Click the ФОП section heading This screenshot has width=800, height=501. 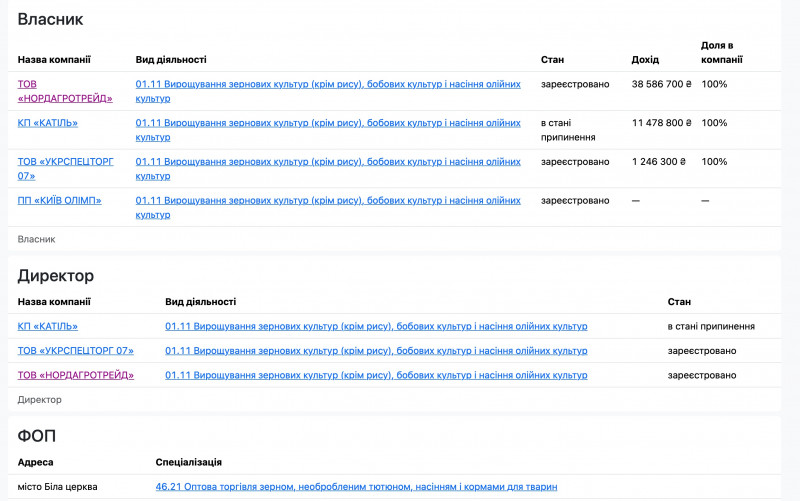coord(36,436)
